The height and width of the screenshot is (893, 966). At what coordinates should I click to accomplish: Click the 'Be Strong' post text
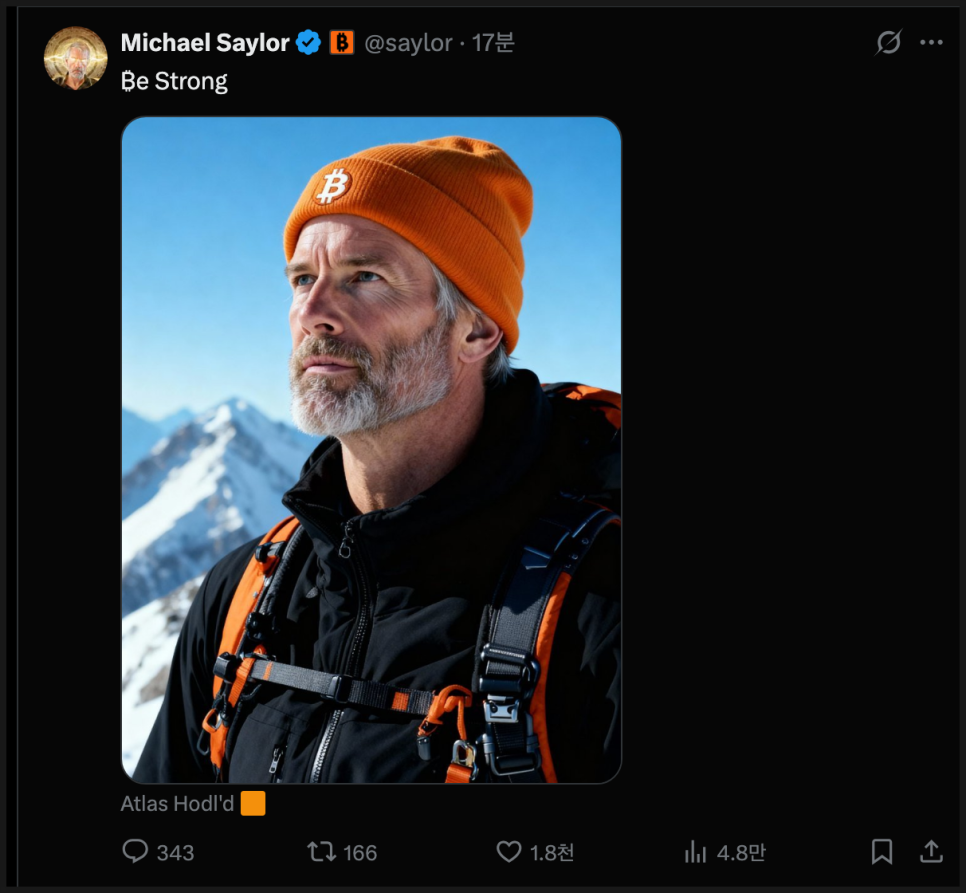pyautogui.click(x=174, y=81)
